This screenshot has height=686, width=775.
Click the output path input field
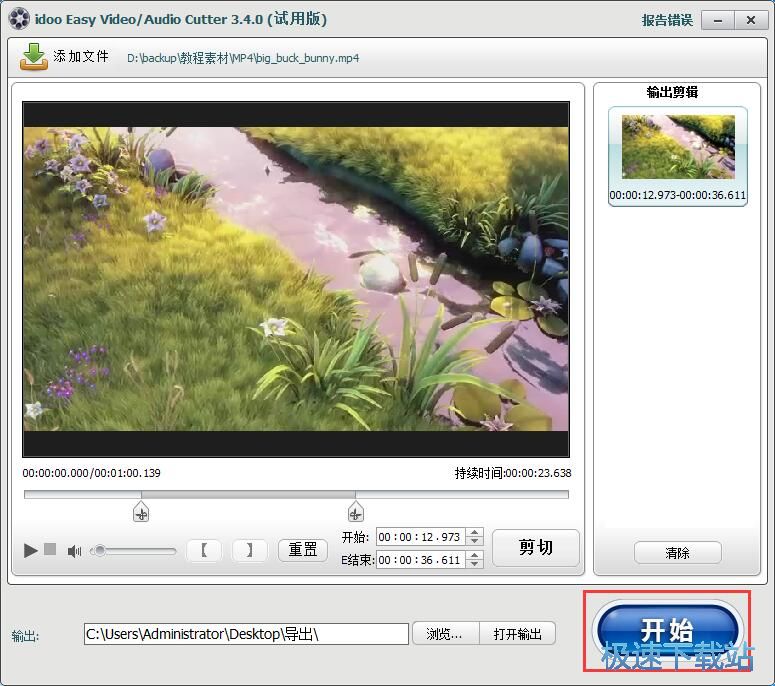coord(246,634)
